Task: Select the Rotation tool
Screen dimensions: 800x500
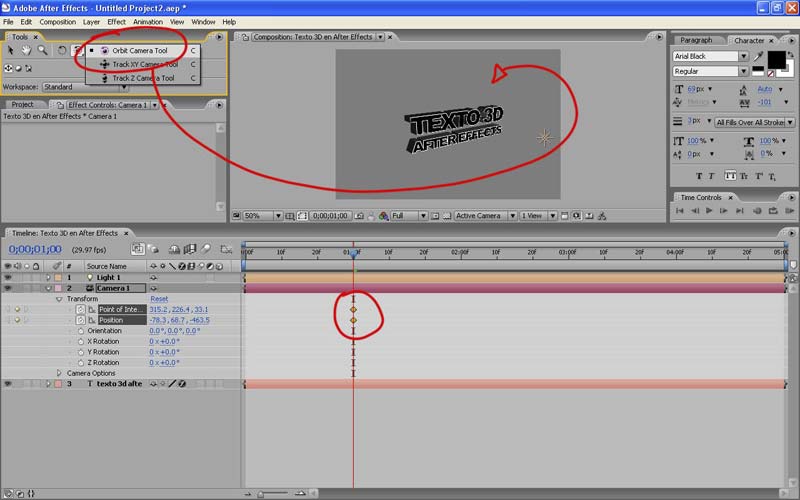Action: pyautogui.click(x=61, y=50)
